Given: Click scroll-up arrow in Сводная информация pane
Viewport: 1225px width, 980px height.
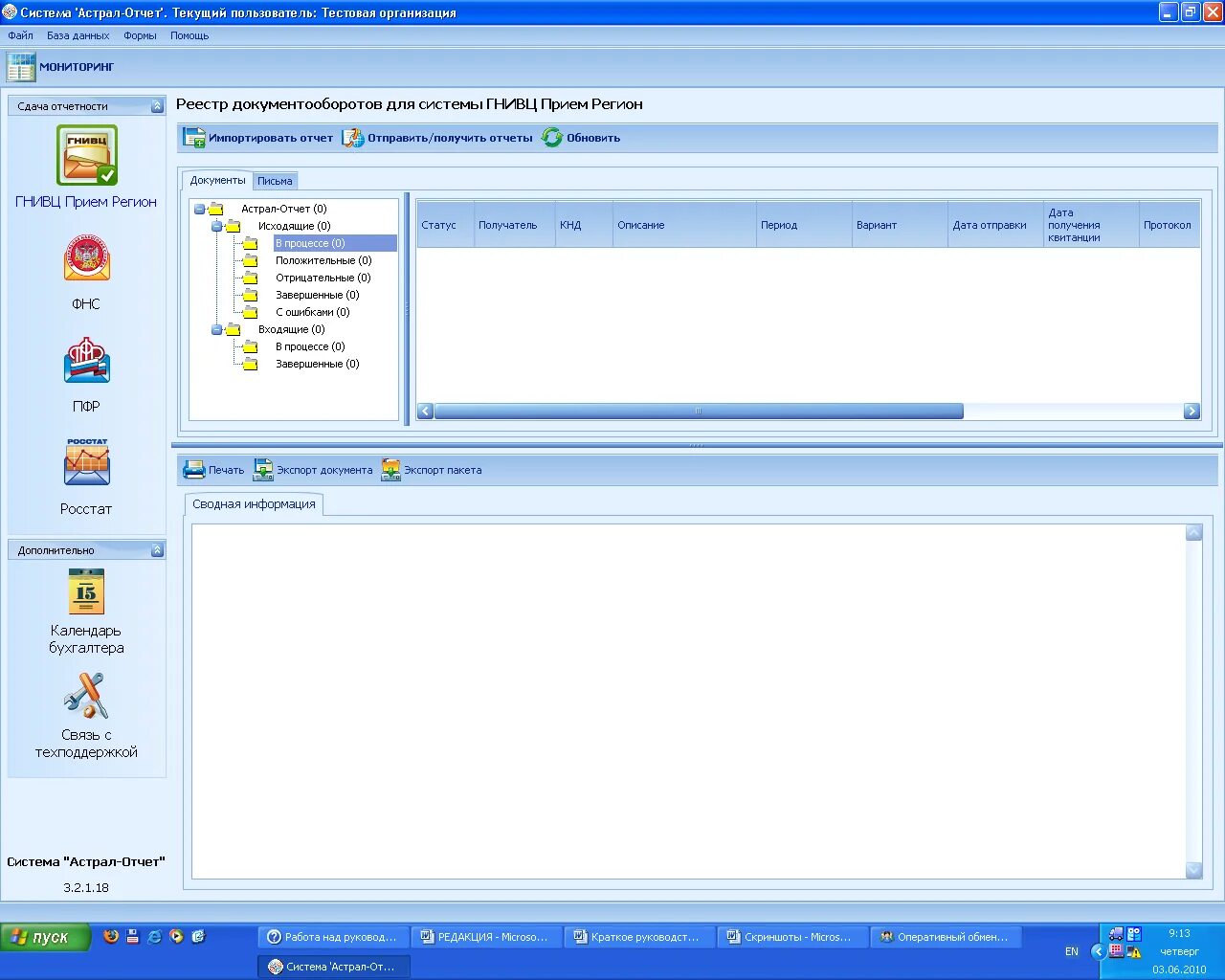Looking at the screenshot, I should [1193, 533].
